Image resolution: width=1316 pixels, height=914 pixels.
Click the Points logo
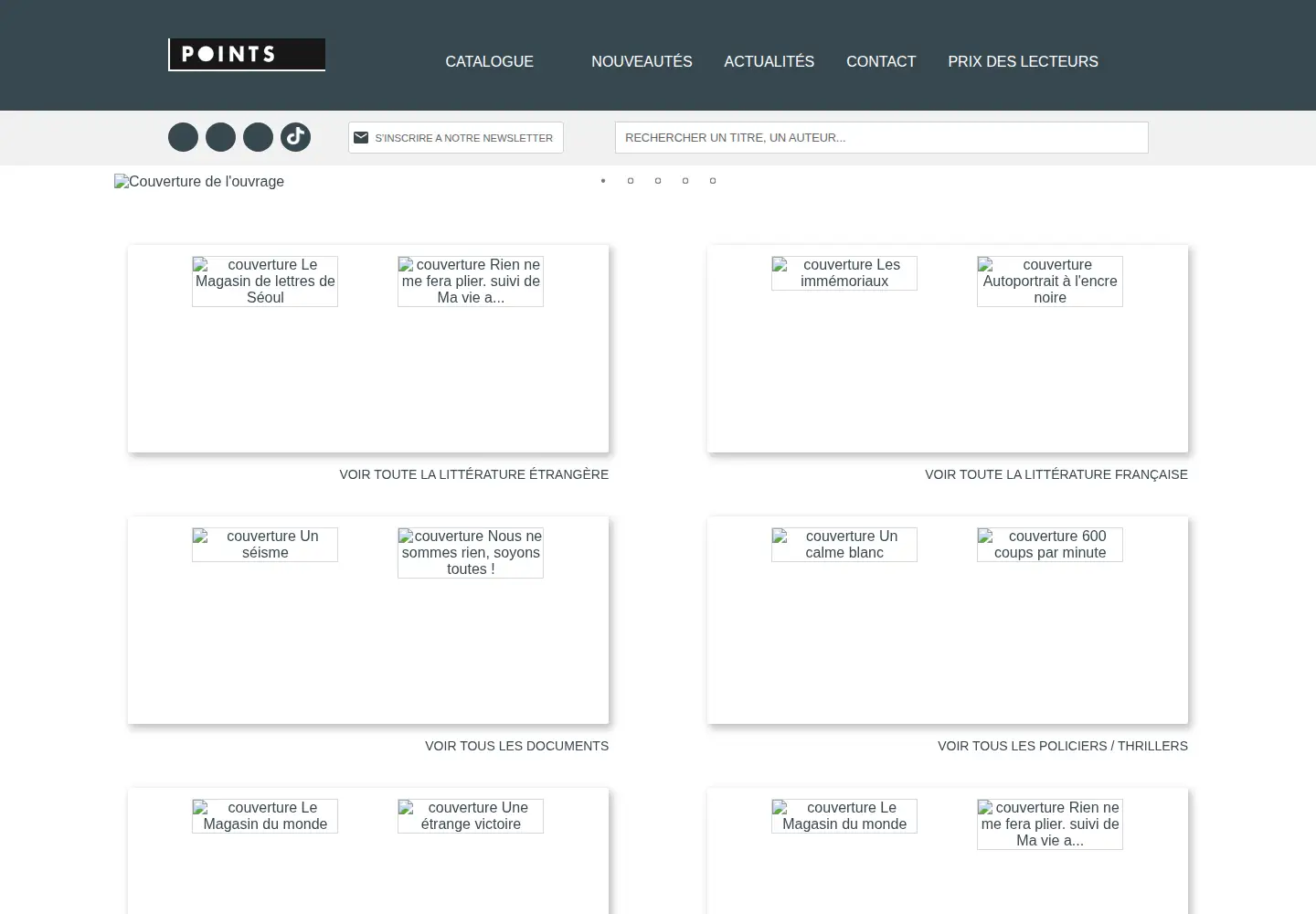tap(247, 55)
